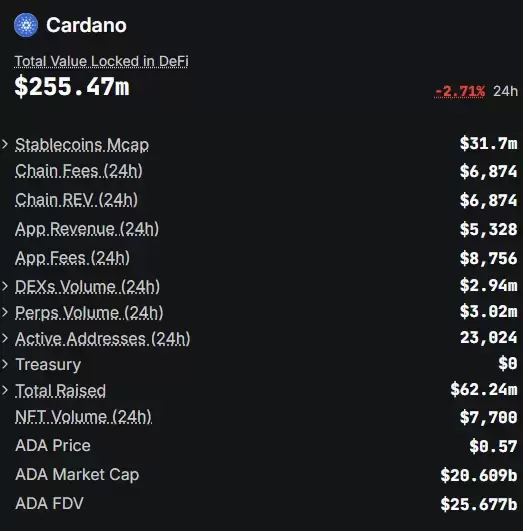Click the Total Value Locked in DeFi label
523x531 pixels.
101,62
